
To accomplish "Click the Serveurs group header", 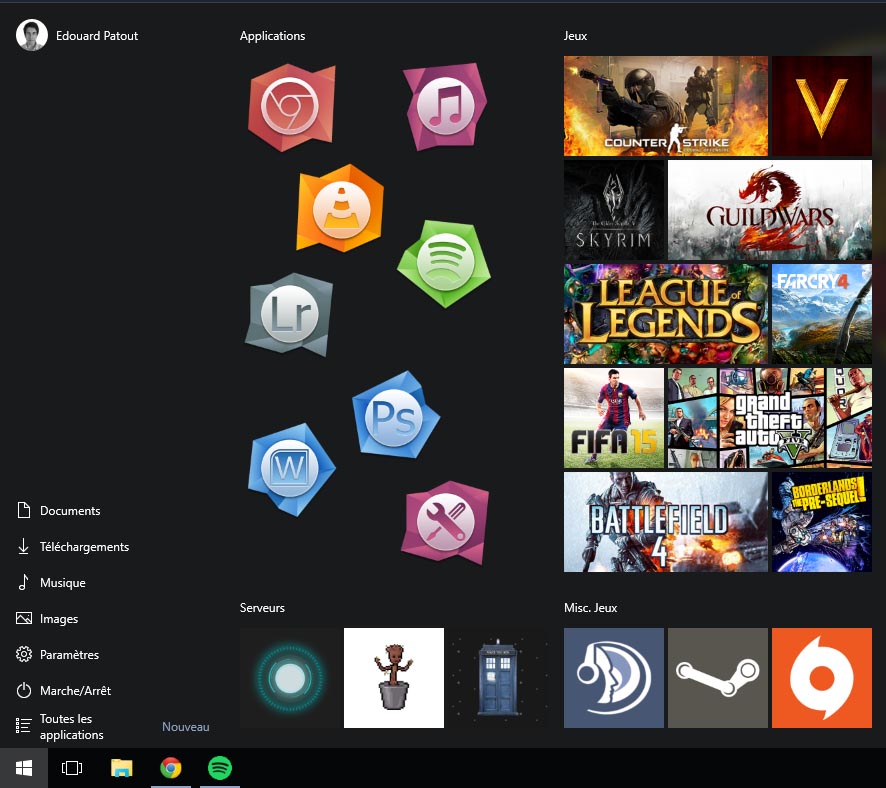I will (262, 608).
